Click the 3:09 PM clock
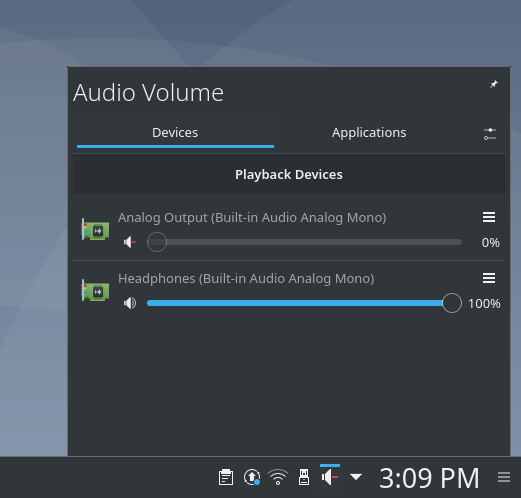This screenshot has height=498, width=521. [x=429, y=478]
